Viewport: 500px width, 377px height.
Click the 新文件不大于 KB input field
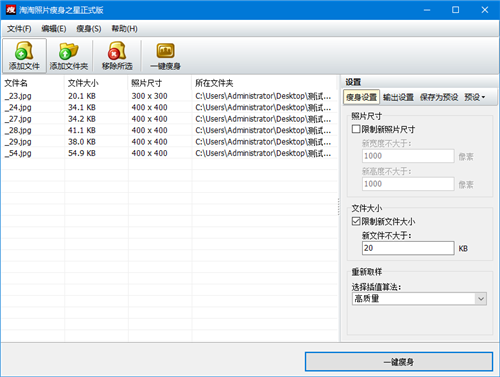click(x=408, y=248)
